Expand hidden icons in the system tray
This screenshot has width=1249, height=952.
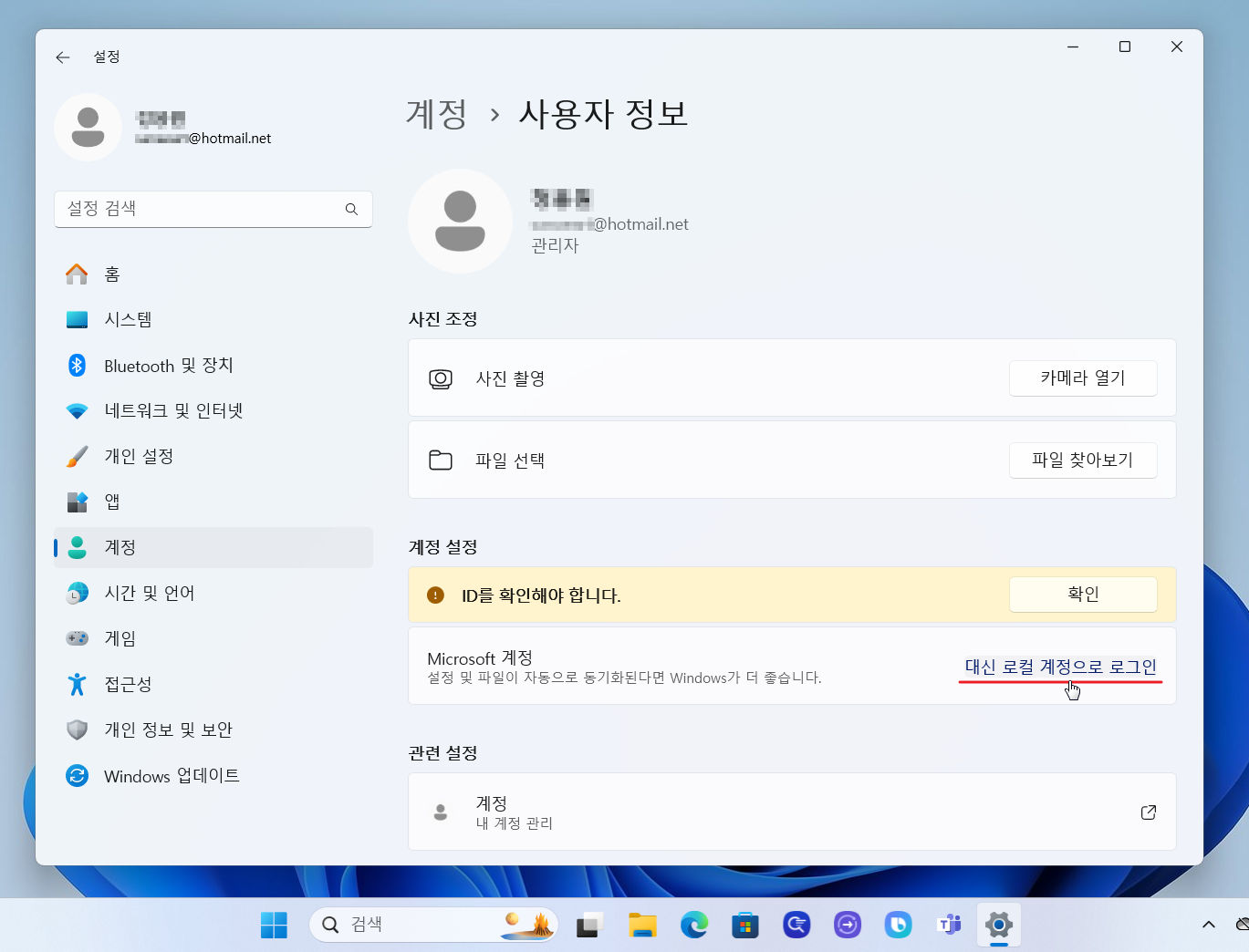(1209, 925)
